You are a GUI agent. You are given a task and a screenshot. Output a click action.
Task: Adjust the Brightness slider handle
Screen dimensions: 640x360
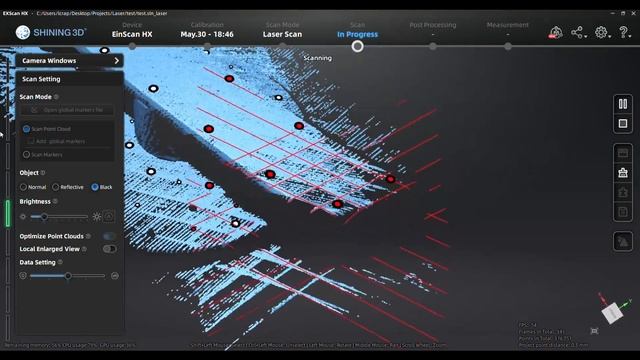[x=44, y=217]
